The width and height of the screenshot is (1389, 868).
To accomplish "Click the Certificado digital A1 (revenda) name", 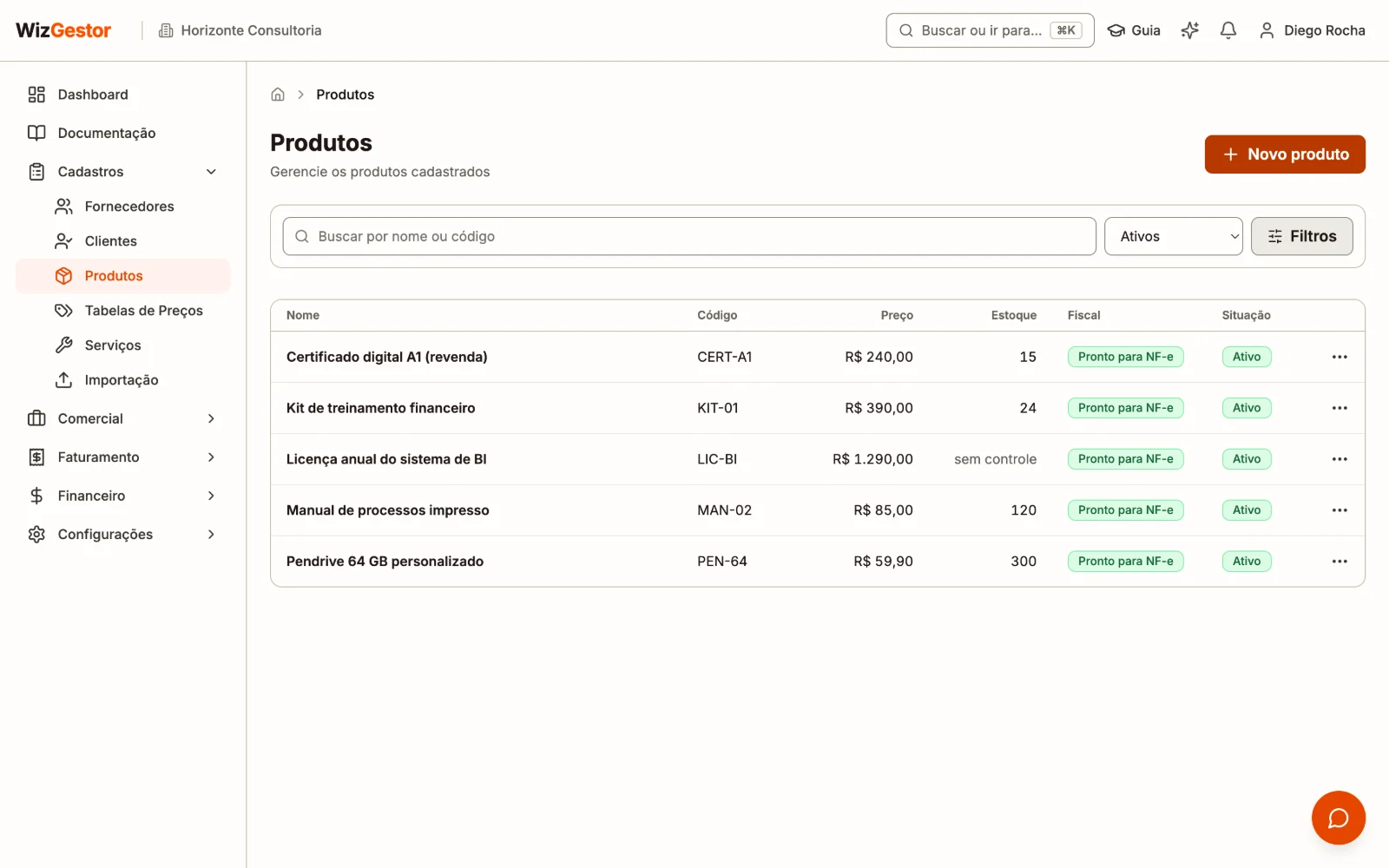I will click(386, 357).
